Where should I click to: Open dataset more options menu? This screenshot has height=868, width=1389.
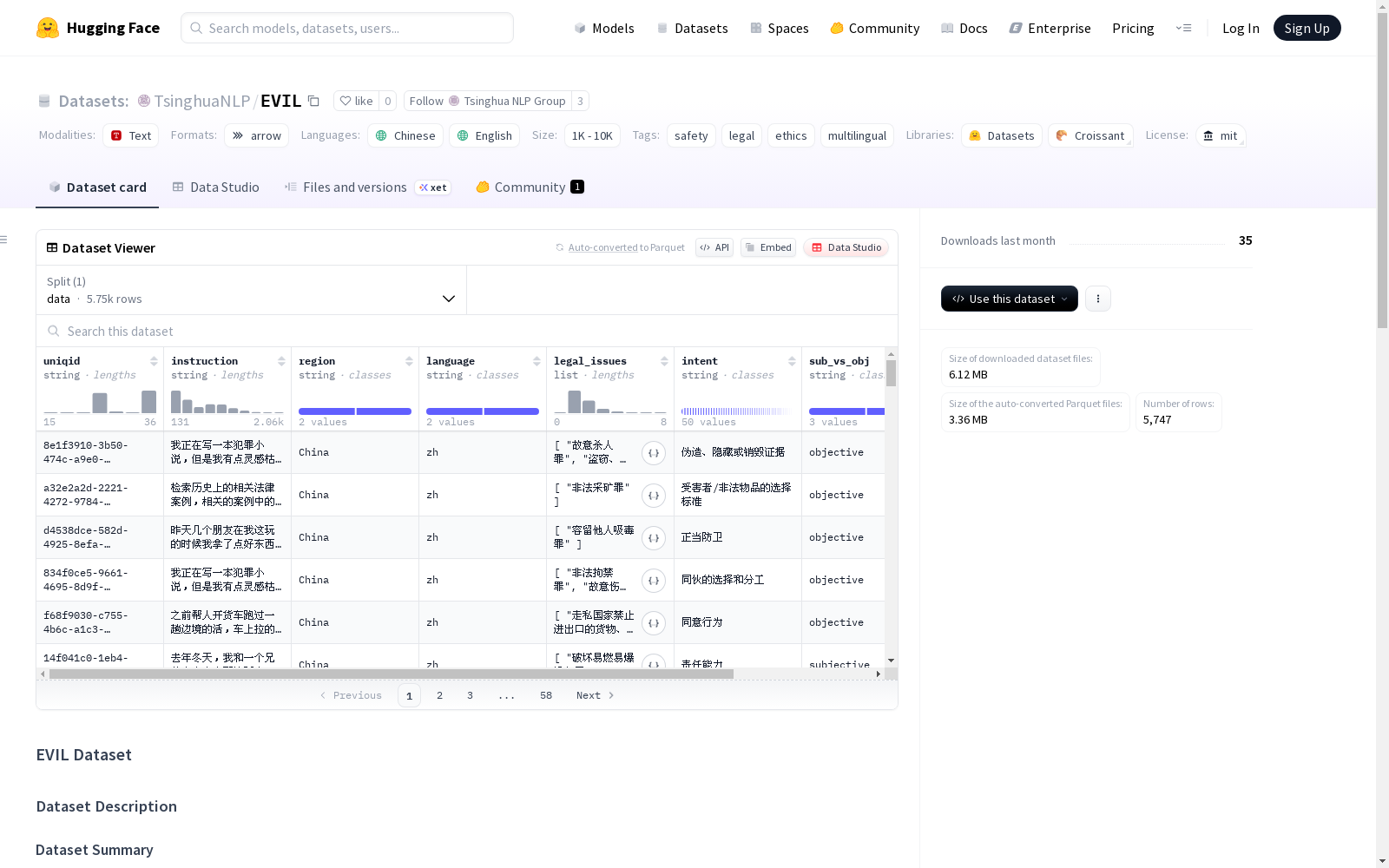tap(1097, 299)
